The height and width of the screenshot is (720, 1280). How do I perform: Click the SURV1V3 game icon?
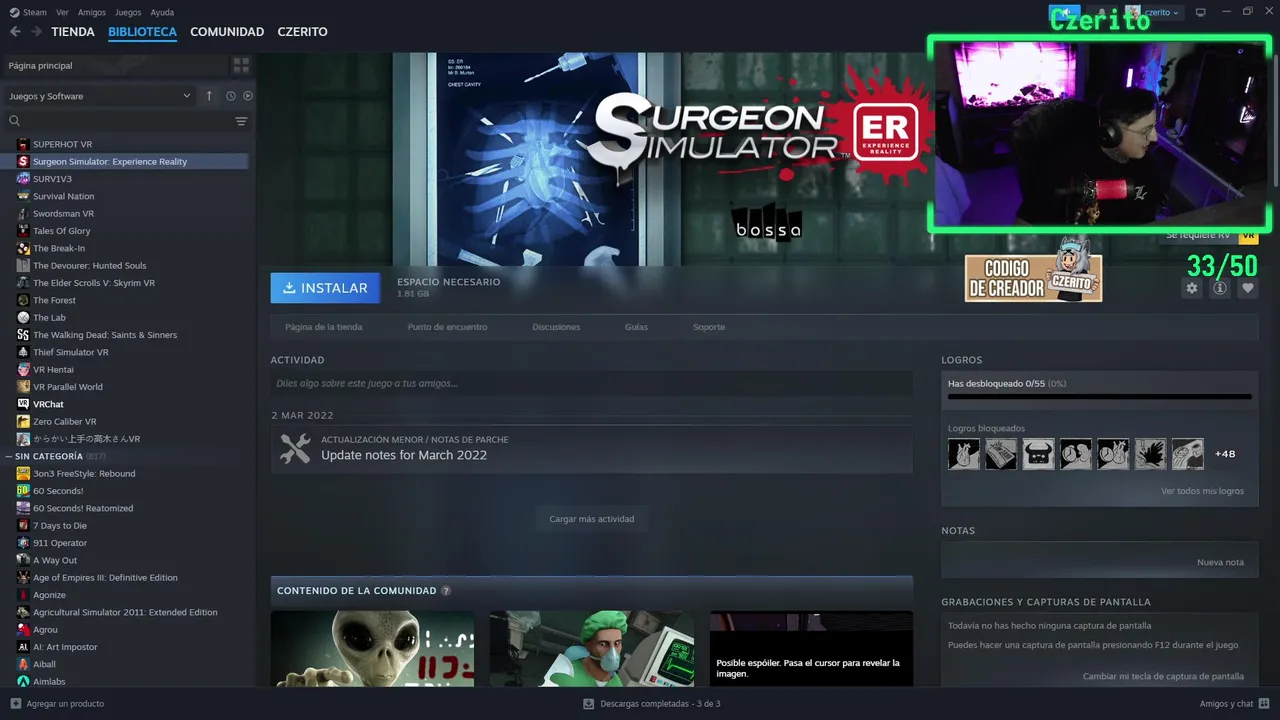point(23,179)
